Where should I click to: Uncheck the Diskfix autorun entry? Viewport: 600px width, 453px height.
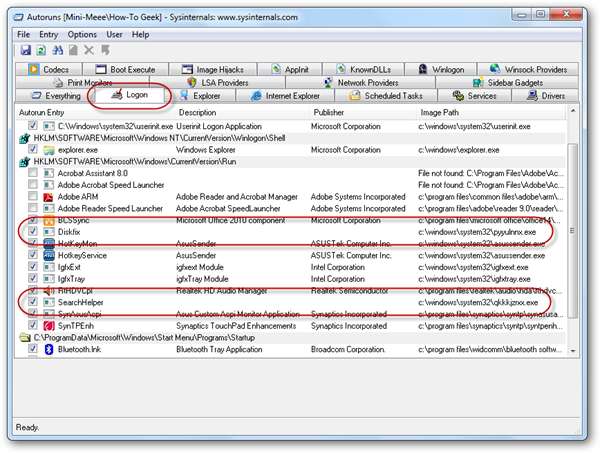pos(33,231)
